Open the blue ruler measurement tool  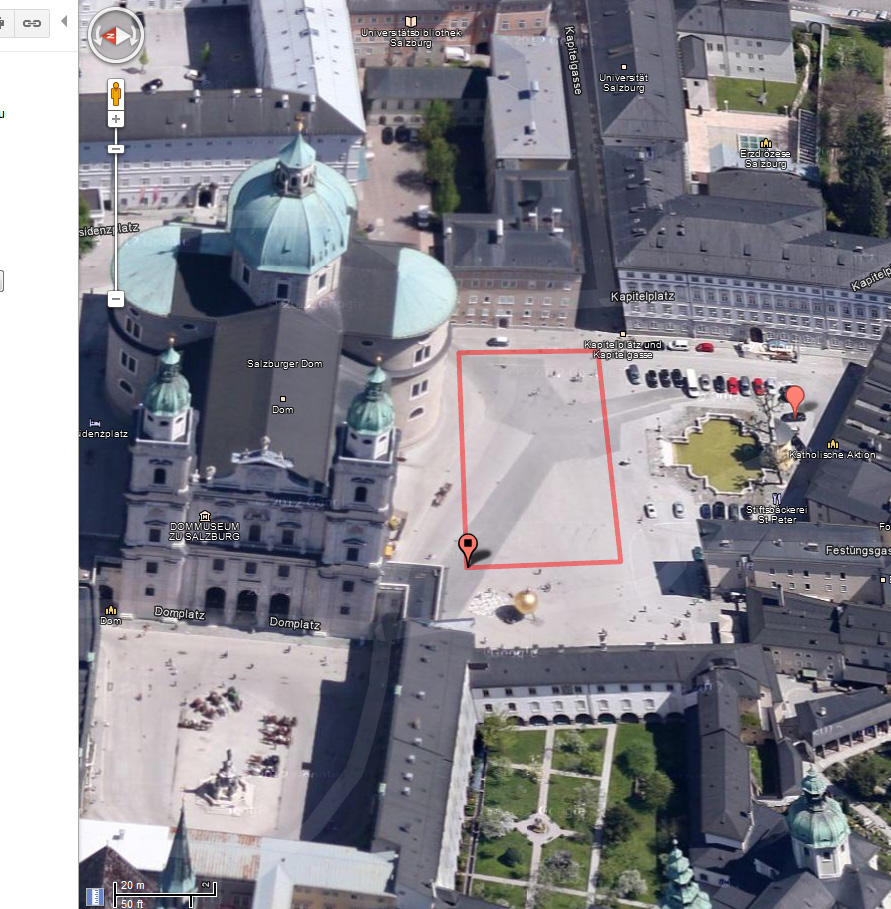pyautogui.click(x=95, y=895)
